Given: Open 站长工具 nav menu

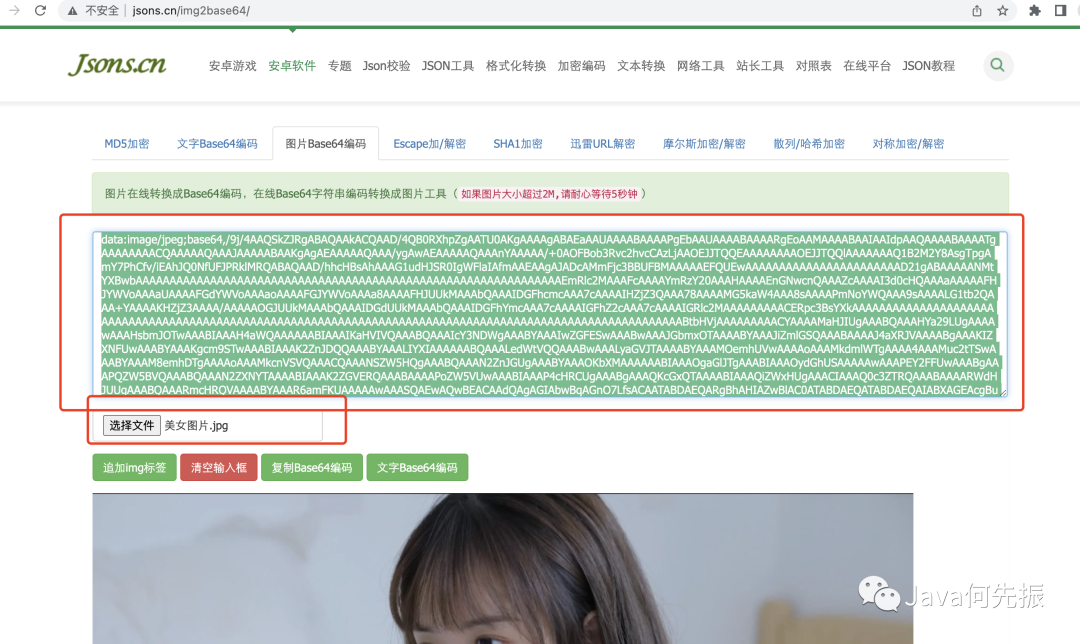Looking at the screenshot, I should click(x=760, y=66).
